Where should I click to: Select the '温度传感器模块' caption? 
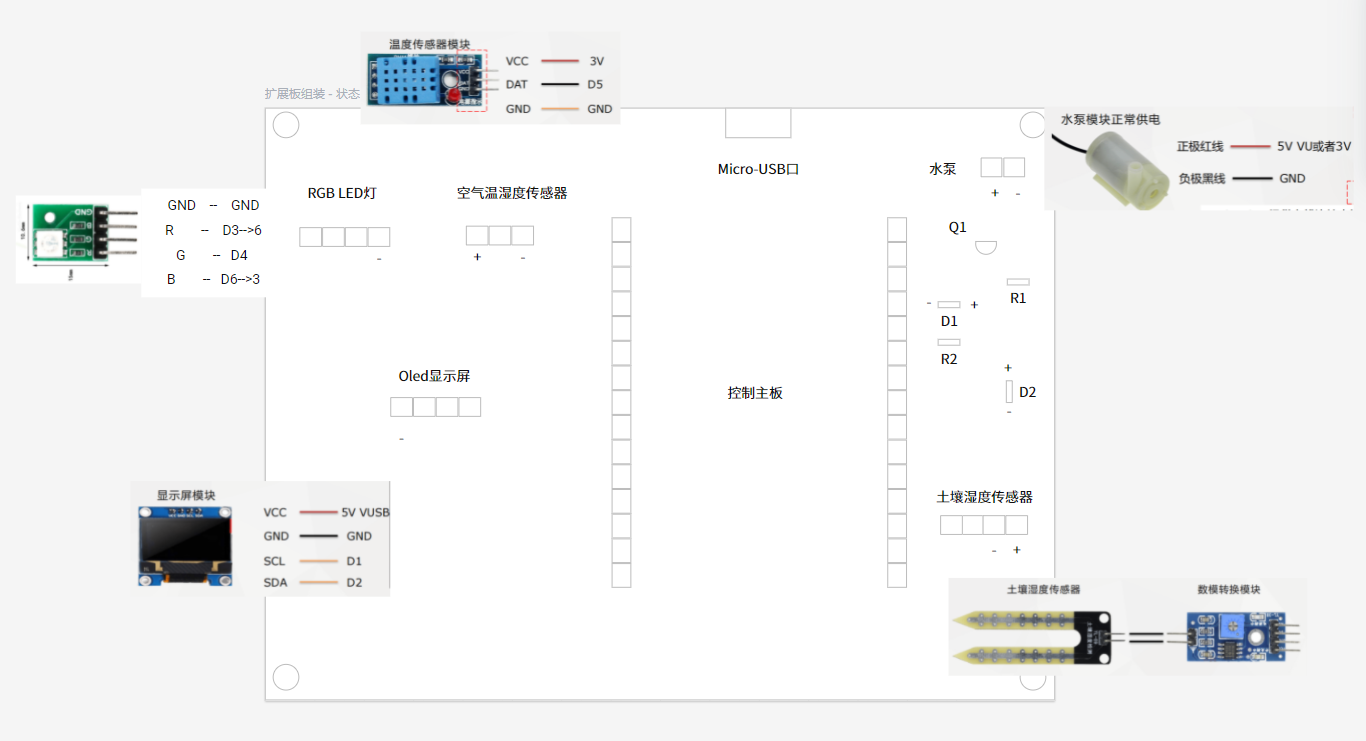(x=429, y=44)
